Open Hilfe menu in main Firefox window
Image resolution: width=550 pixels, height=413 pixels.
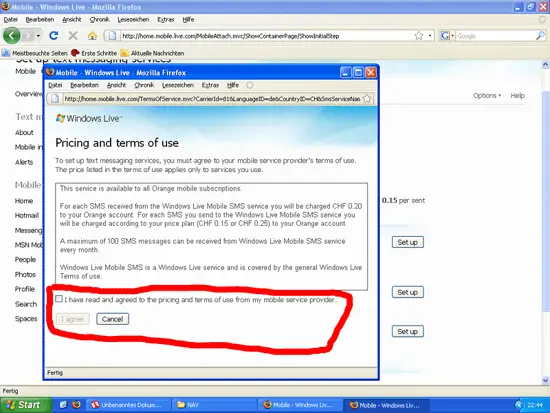[188, 20]
